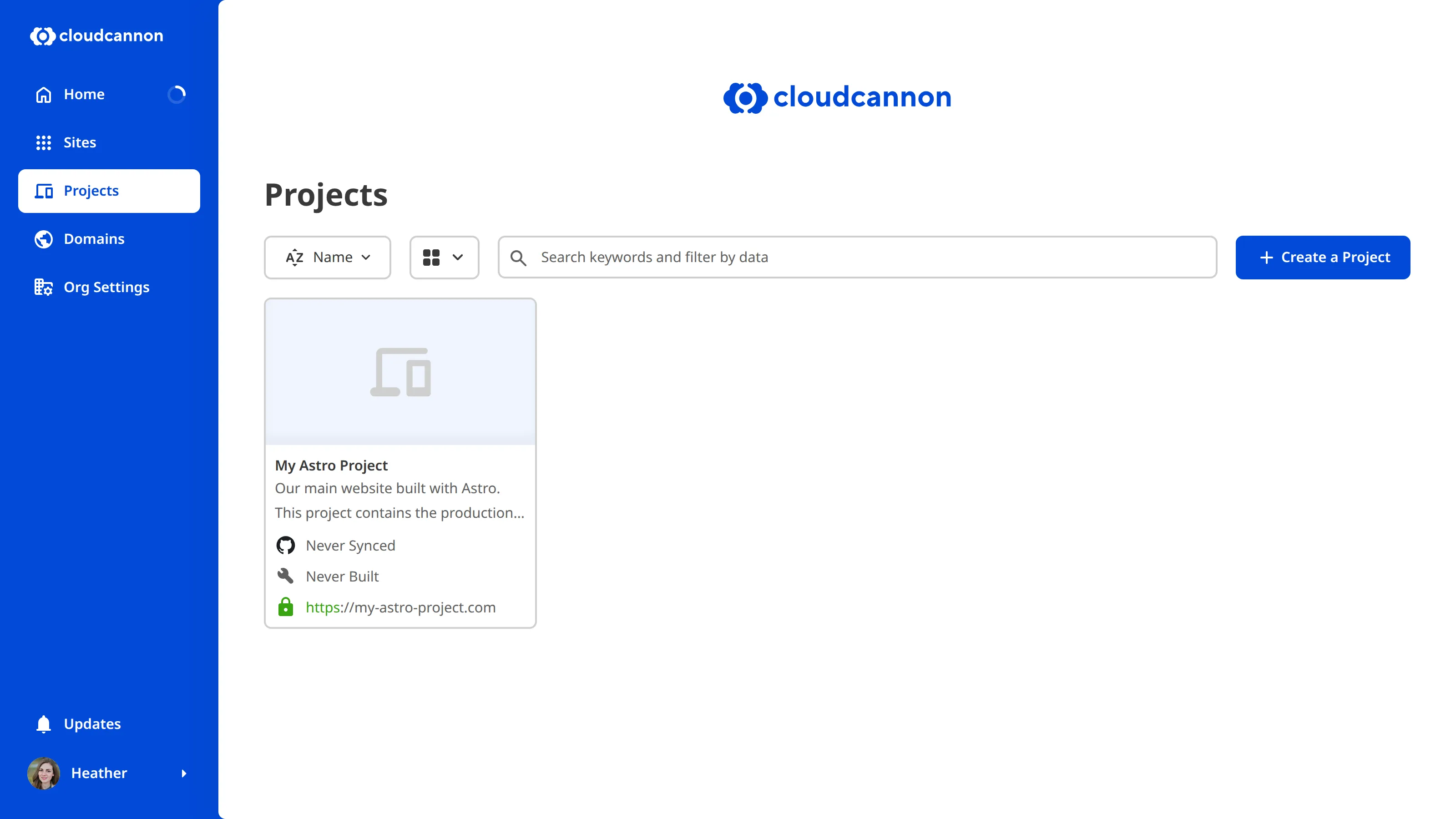Open Updates via the bell icon
This screenshot has width=1456, height=819.
[44, 723]
